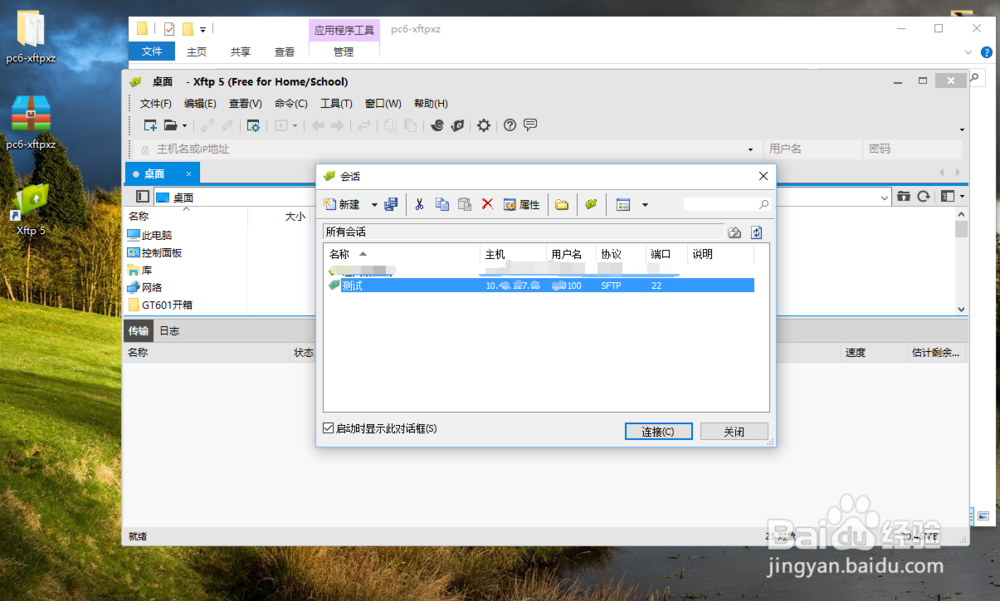Click the refresh icon beside 所有会话
Screen dimensions: 1000x601
[756, 232]
